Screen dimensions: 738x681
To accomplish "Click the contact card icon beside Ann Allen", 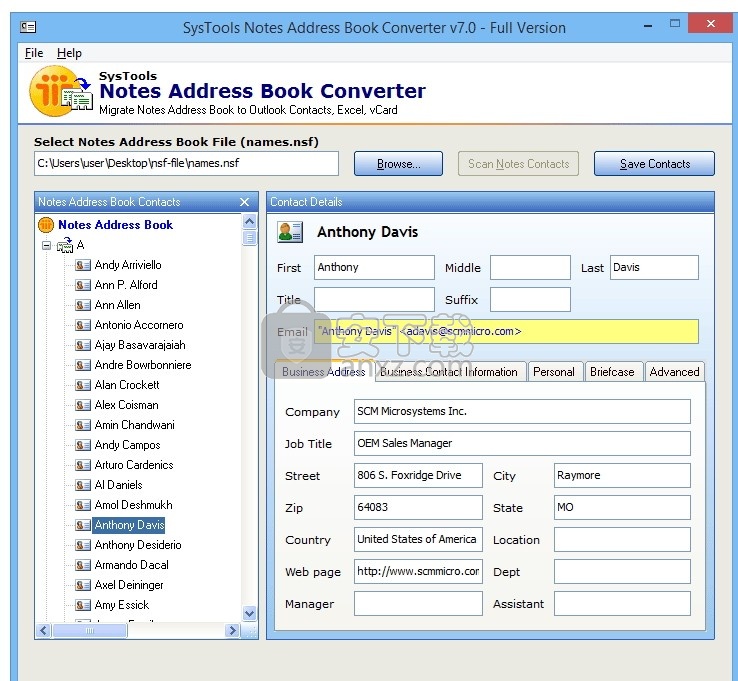I will click(x=83, y=305).
